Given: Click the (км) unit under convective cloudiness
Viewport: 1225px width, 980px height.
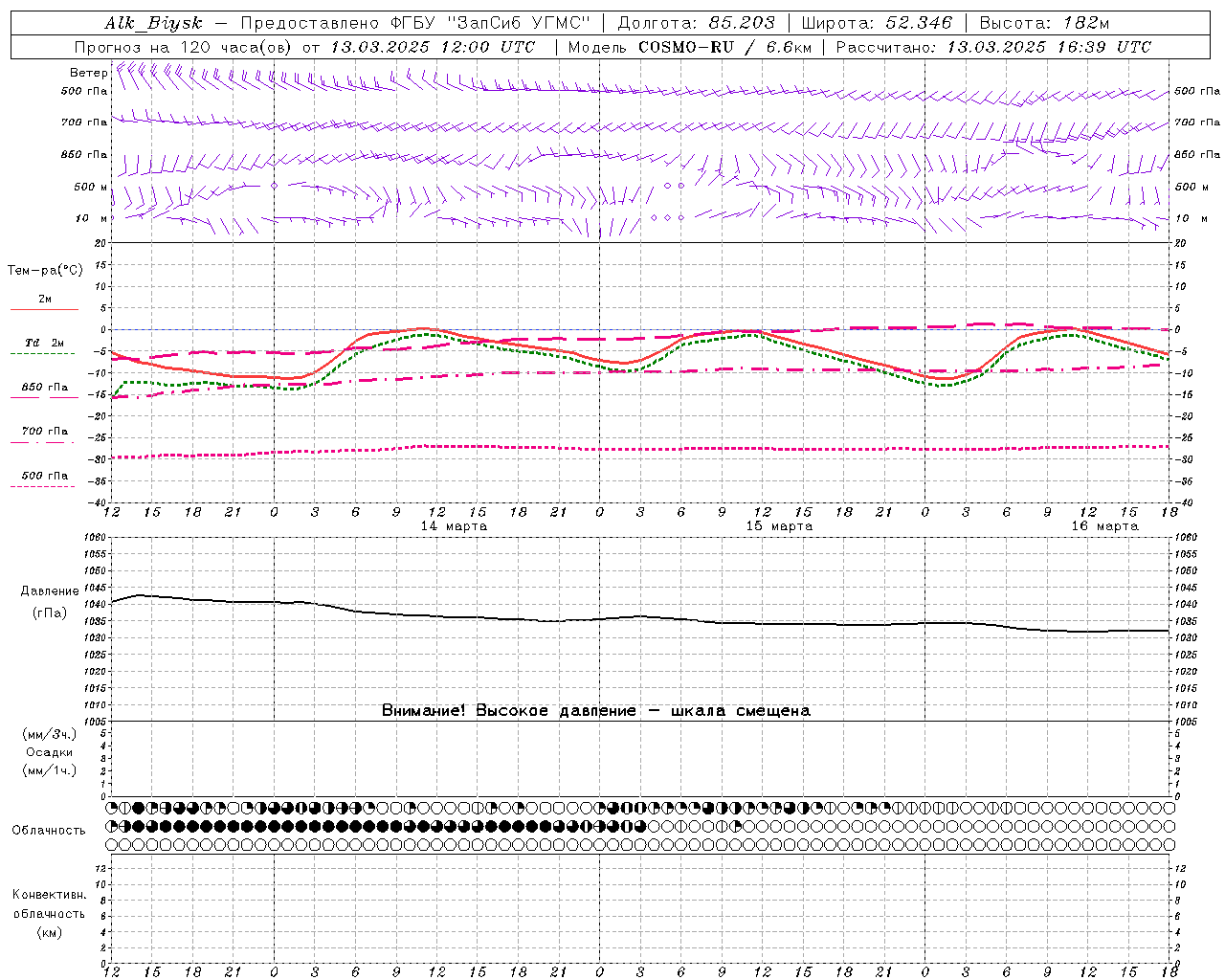Looking at the screenshot, I should [49, 932].
